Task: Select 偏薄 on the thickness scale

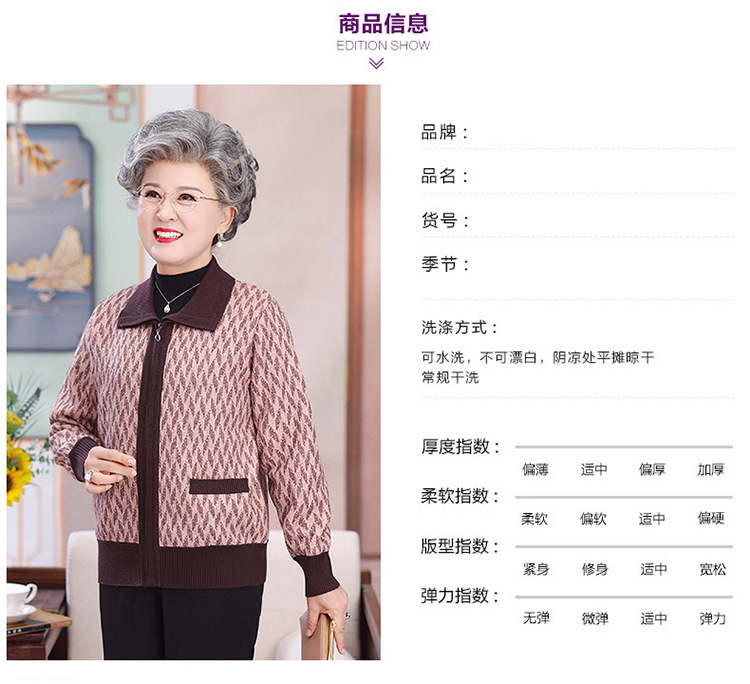Action: click(535, 469)
